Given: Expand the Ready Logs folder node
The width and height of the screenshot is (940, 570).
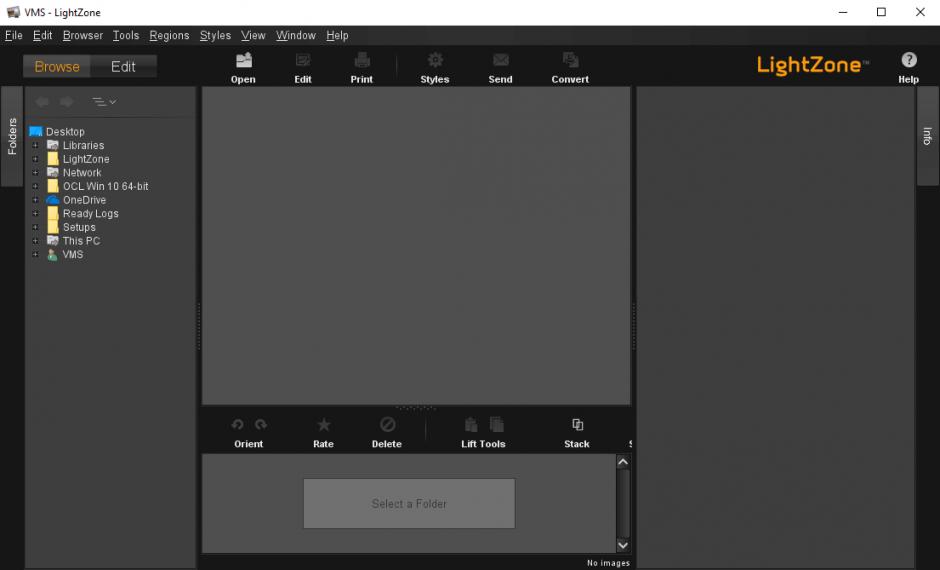Looking at the screenshot, I should click(35, 213).
